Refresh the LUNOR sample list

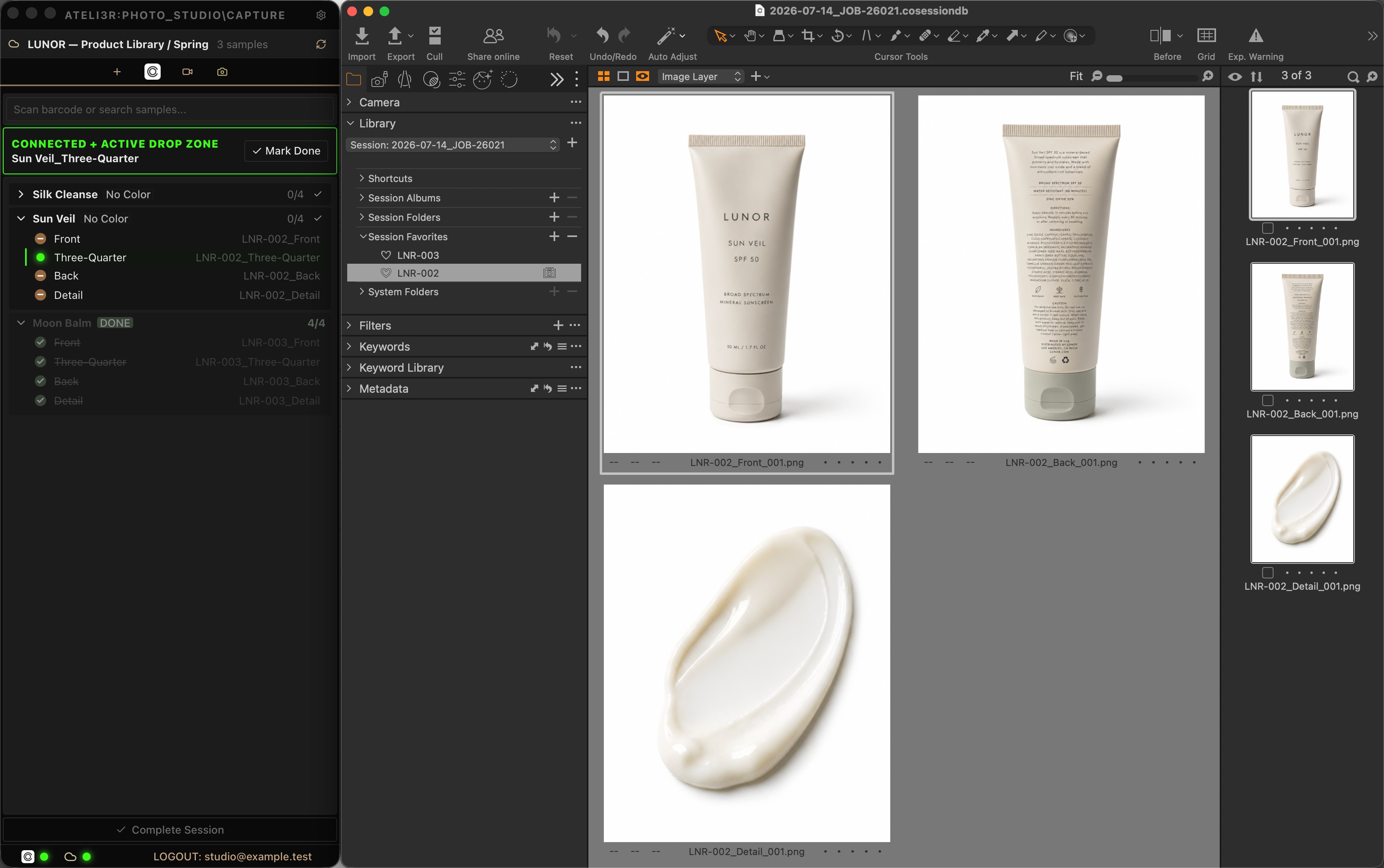coord(321,44)
